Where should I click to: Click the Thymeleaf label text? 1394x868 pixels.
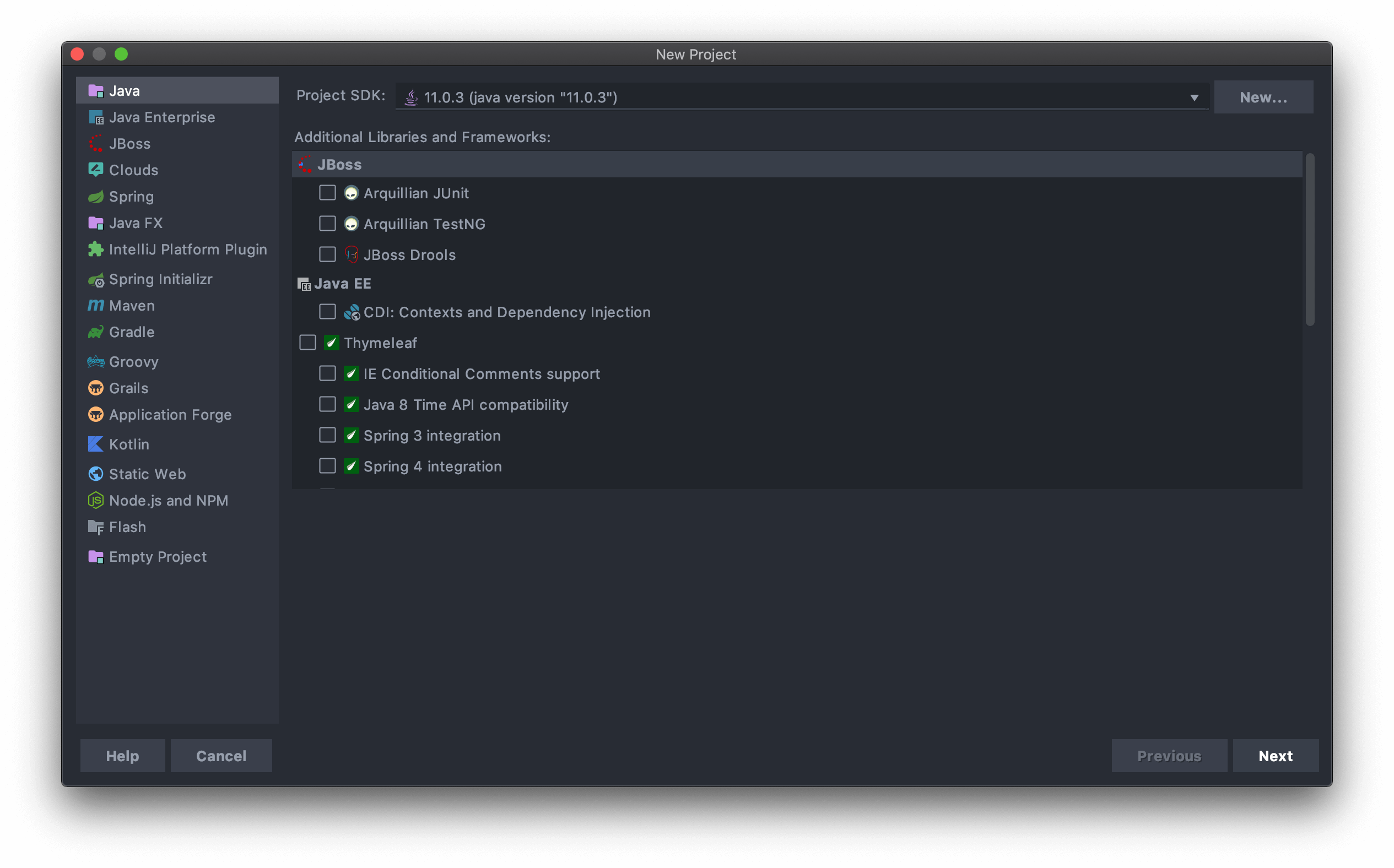380,343
